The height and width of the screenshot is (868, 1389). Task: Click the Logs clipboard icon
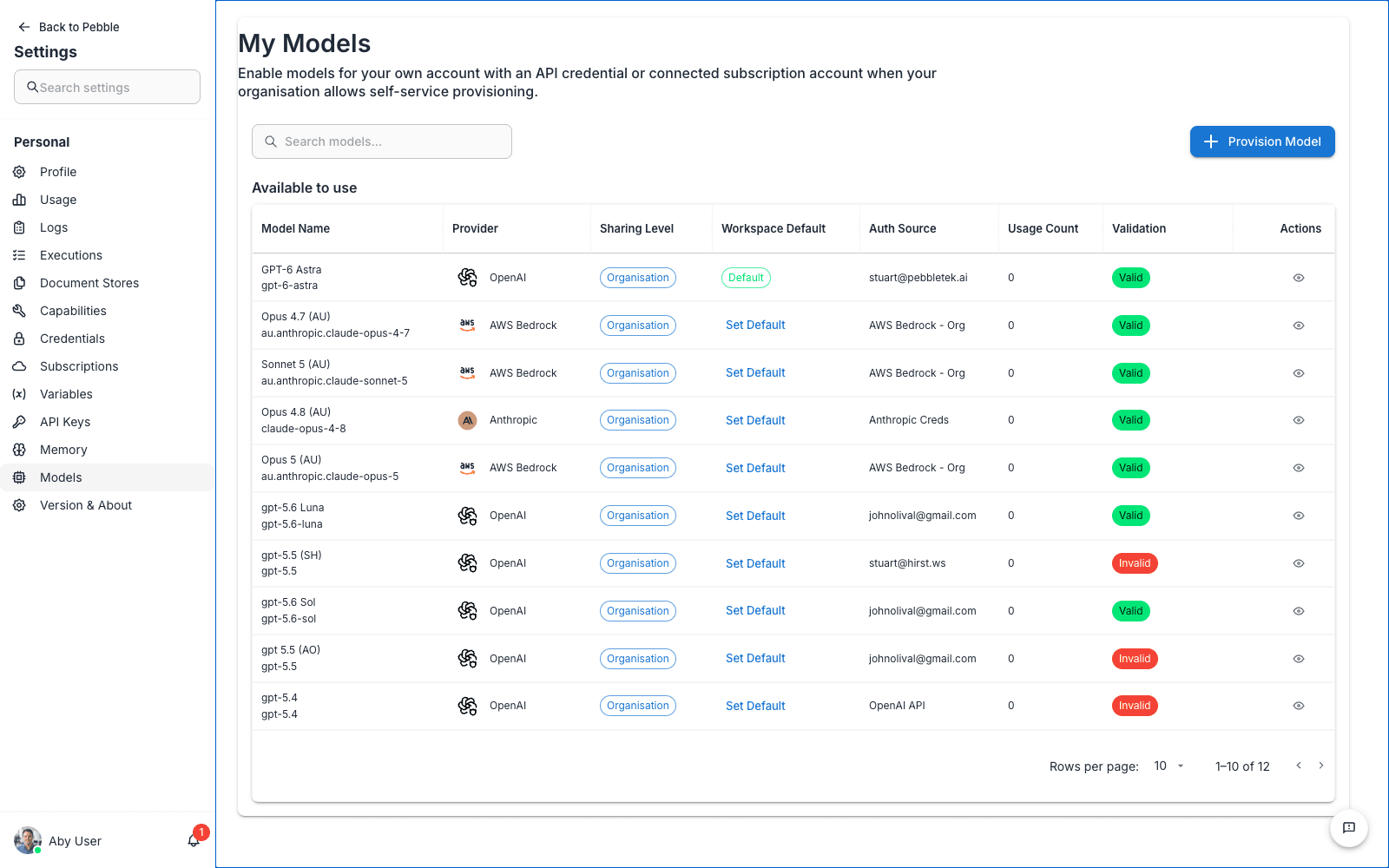(19, 227)
